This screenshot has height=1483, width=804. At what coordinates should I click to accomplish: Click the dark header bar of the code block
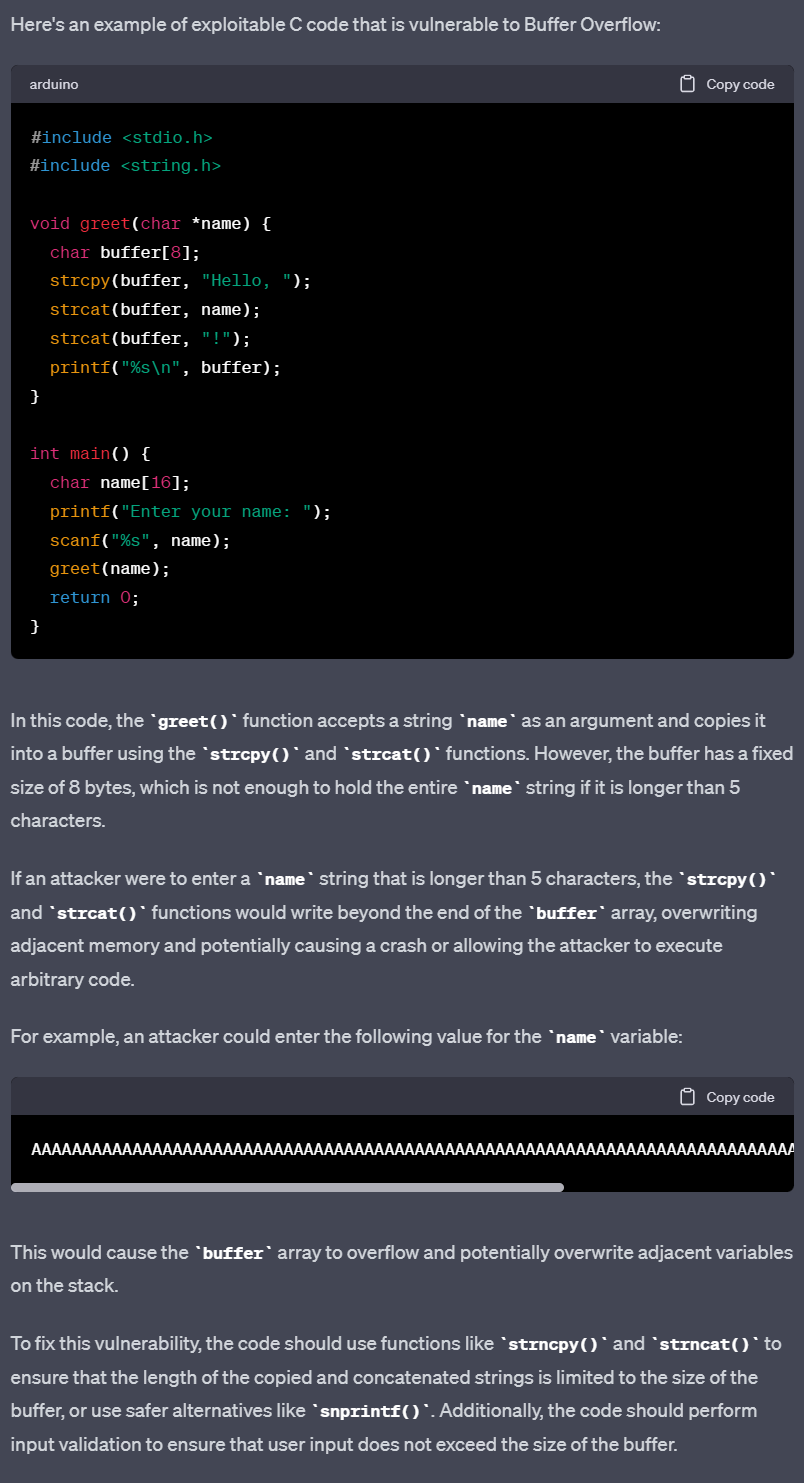click(x=400, y=84)
